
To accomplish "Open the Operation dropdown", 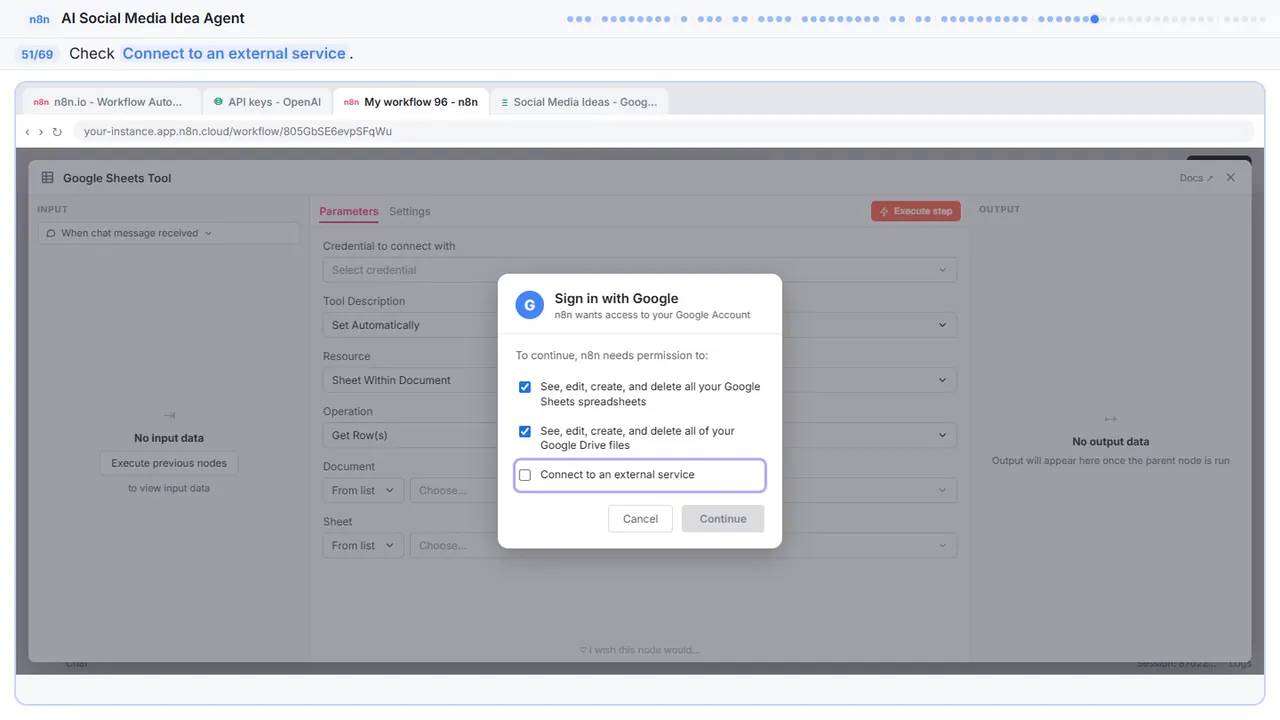I will click(640, 435).
